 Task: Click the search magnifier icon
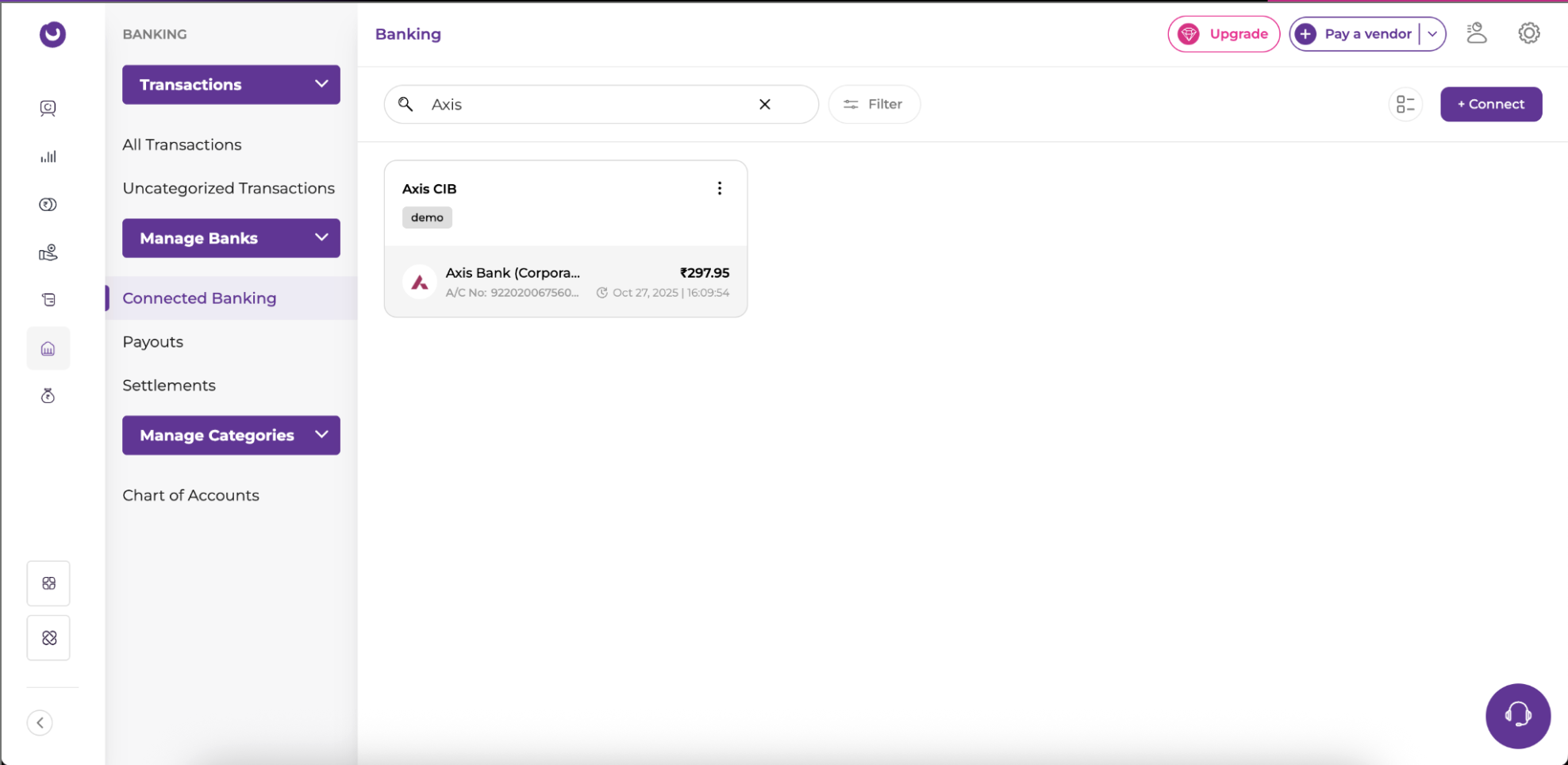405,104
